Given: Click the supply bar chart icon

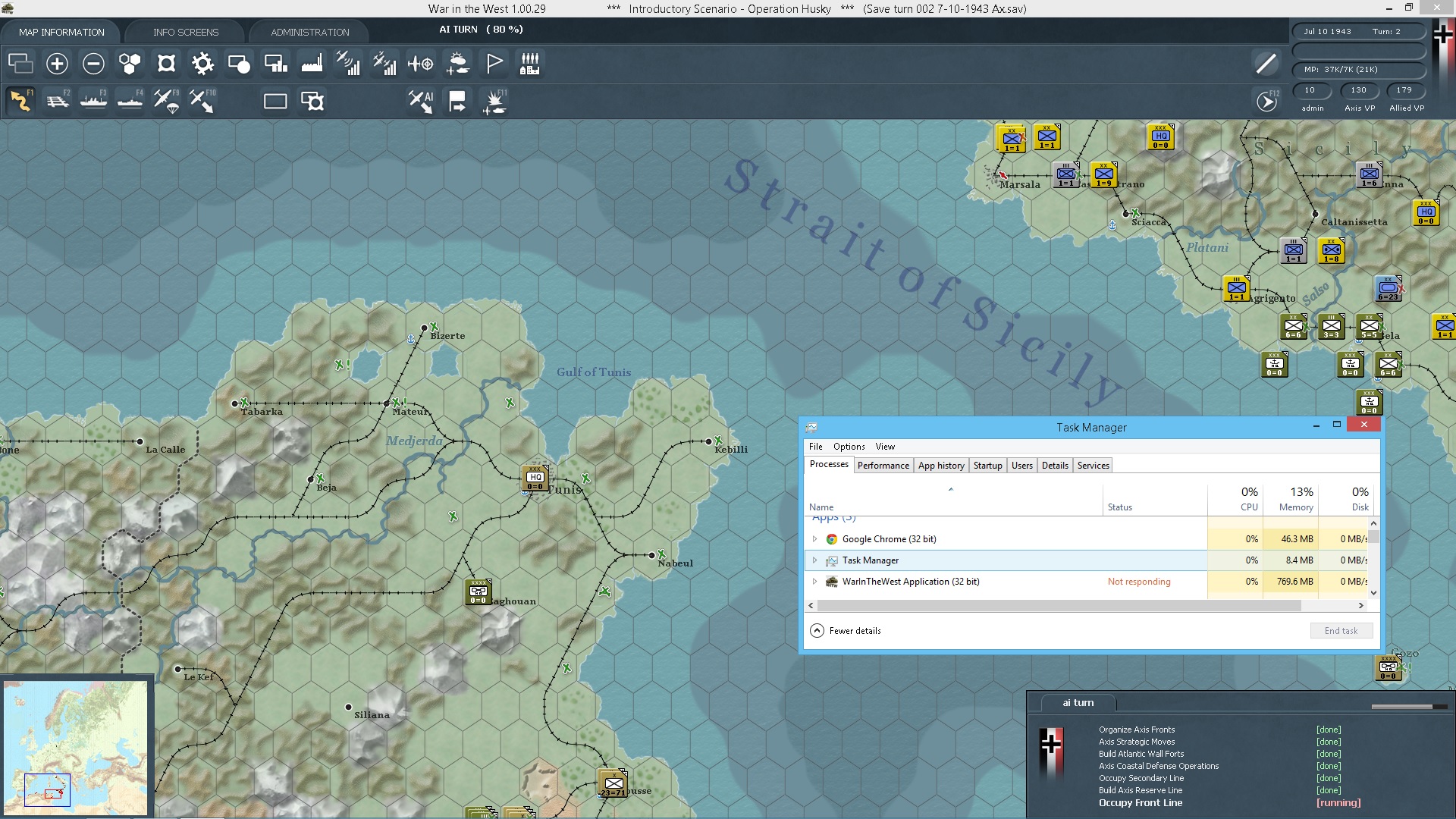Looking at the screenshot, I should [275, 64].
